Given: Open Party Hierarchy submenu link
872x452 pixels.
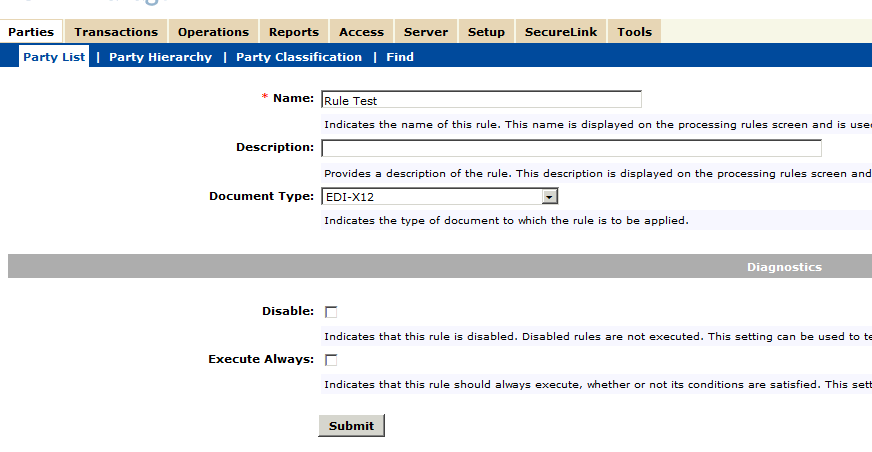Looking at the screenshot, I should [160, 57].
